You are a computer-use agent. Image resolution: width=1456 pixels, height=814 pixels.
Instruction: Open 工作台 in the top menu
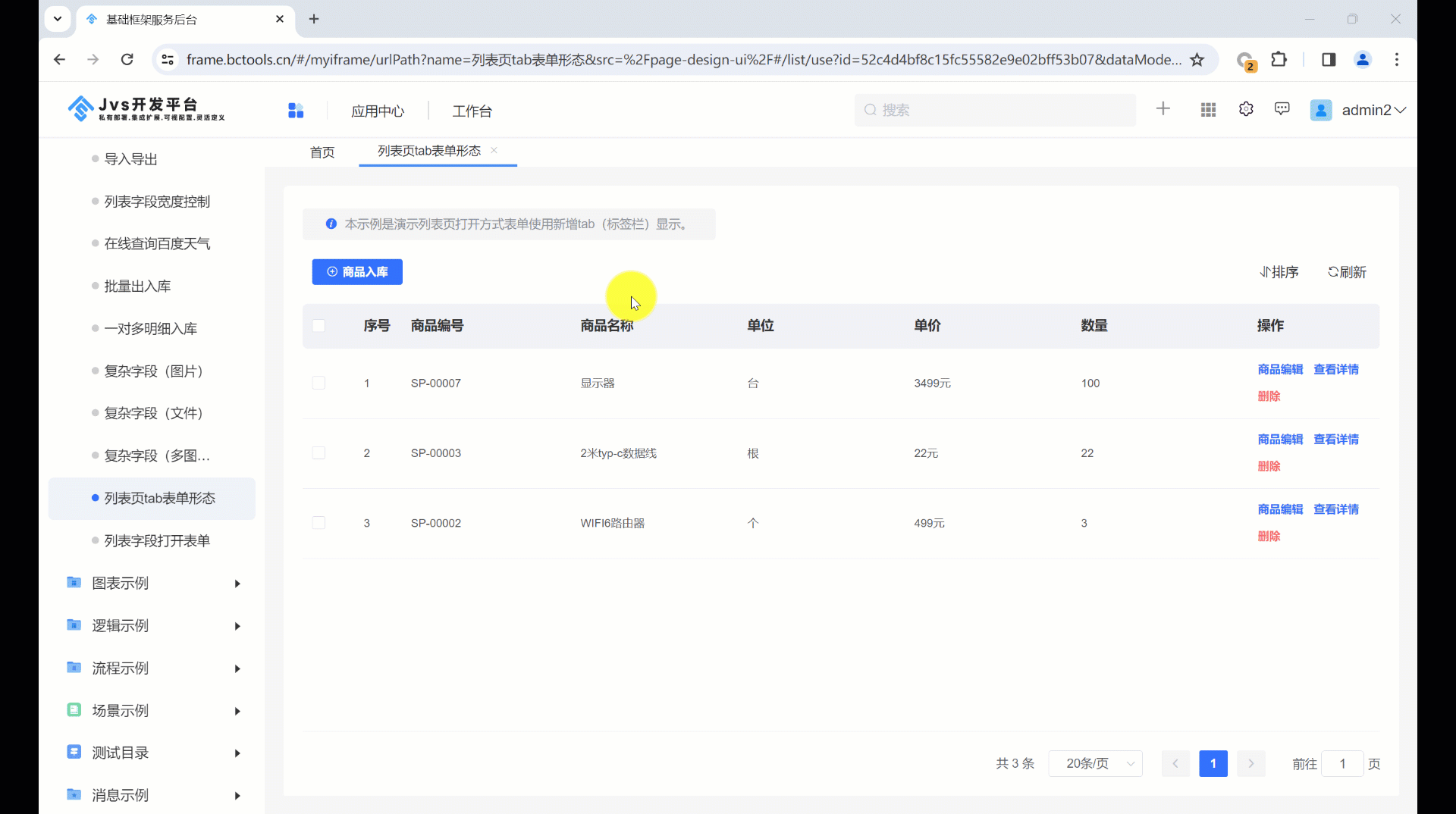tap(472, 111)
